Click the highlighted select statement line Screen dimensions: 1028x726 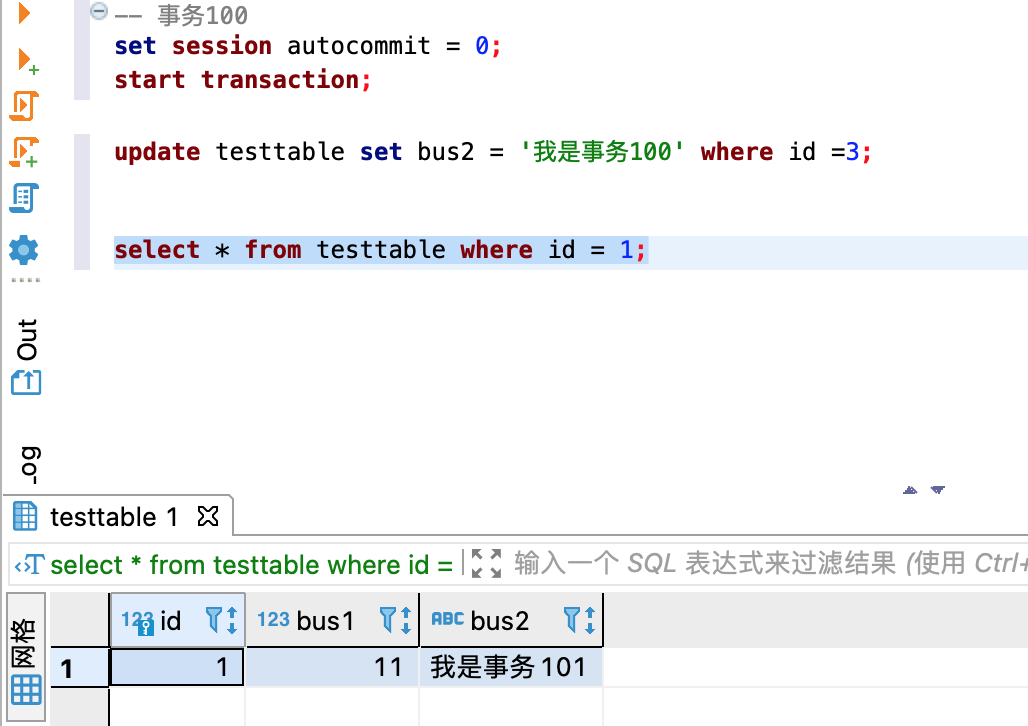coord(381,250)
